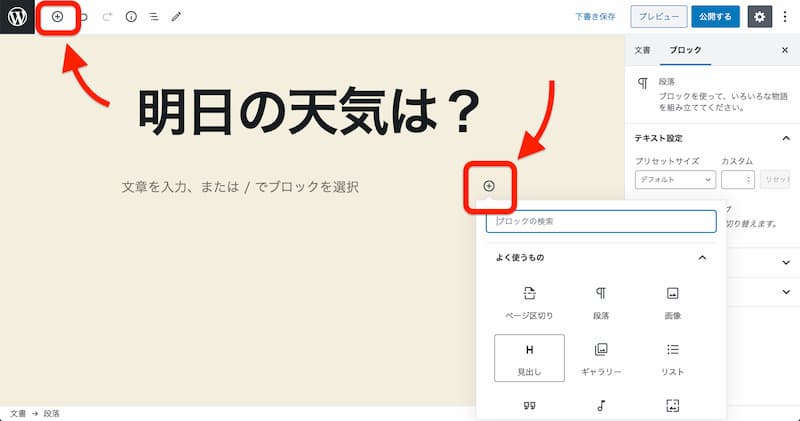Screen dimensions: 800x421
Task: Select the pencil tools icon
Action: [176, 17]
